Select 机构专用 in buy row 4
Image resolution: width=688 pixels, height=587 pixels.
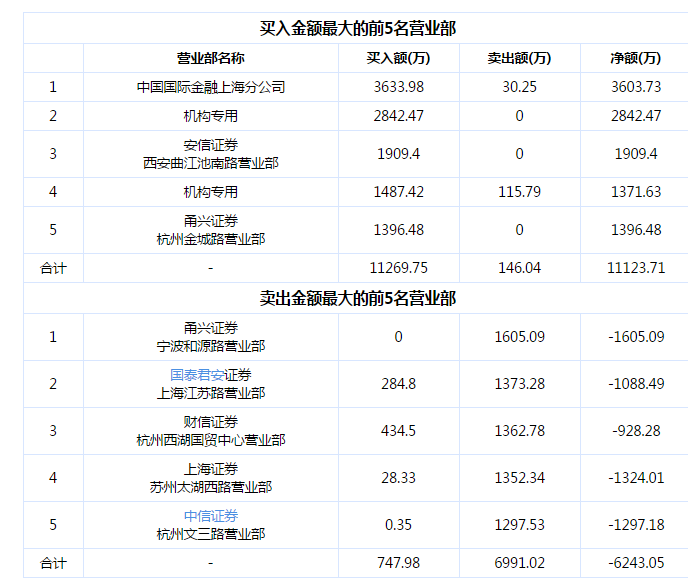coord(211,192)
